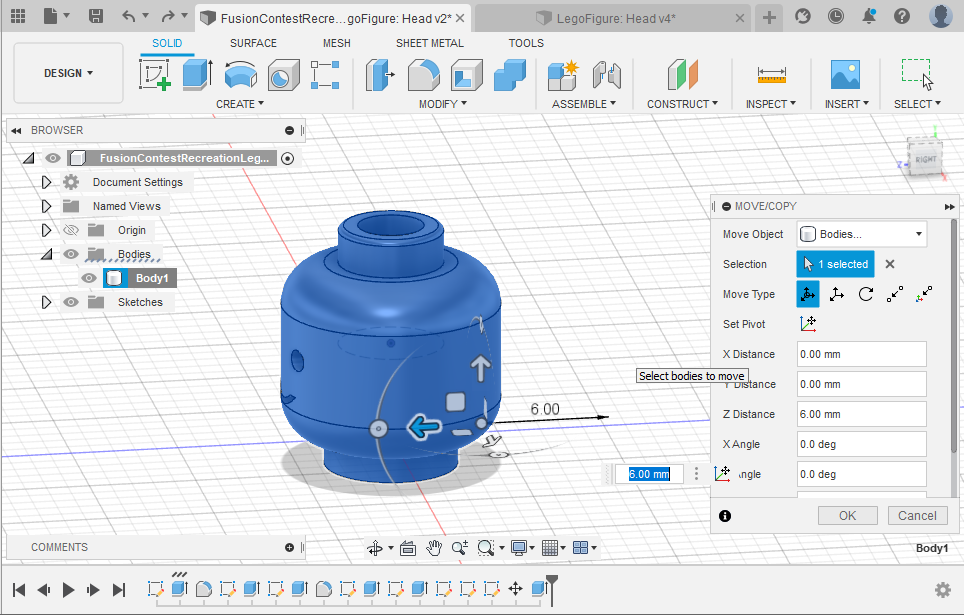Viewport: 964px width, 615px height.
Task: Open the ASSEMBLE dropdown menu
Action: (x=583, y=104)
